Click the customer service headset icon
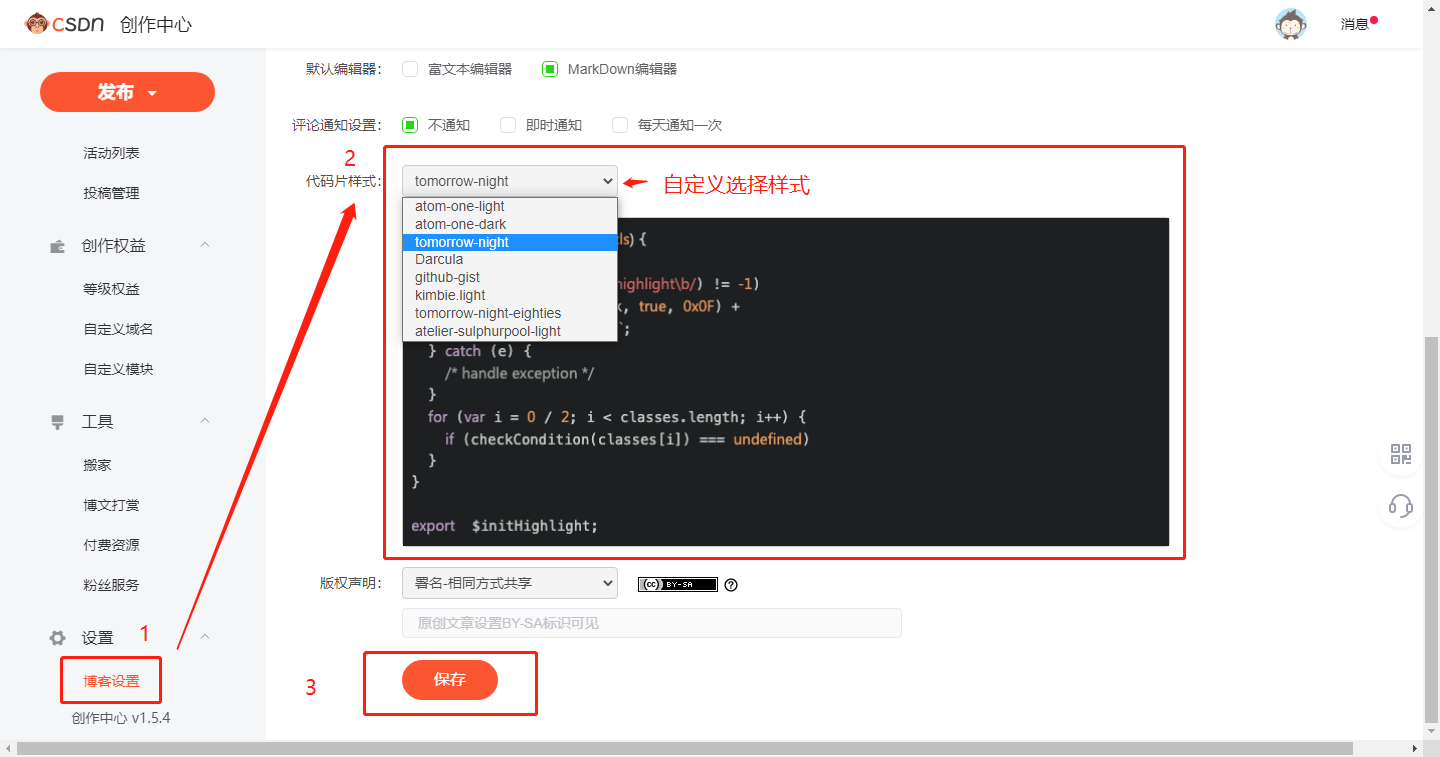The width and height of the screenshot is (1440, 757). point(1399,507)
